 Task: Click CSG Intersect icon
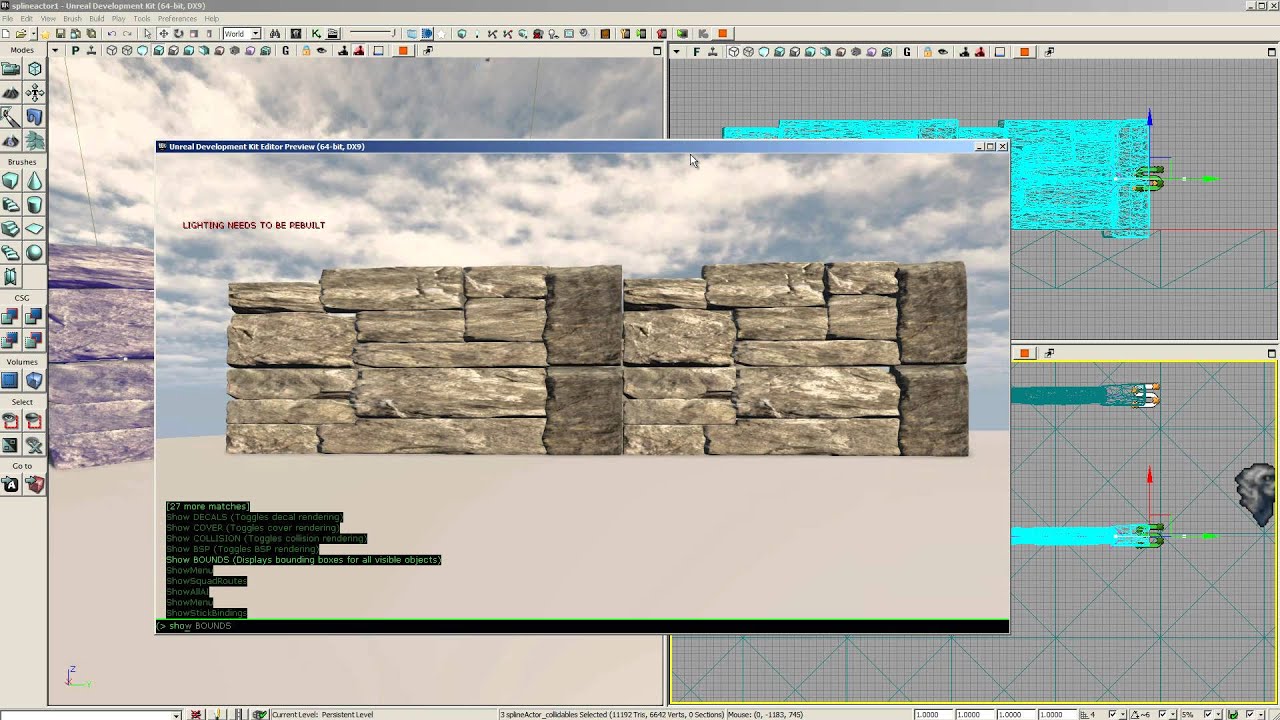pyautogui.click(x=10, y=341)
